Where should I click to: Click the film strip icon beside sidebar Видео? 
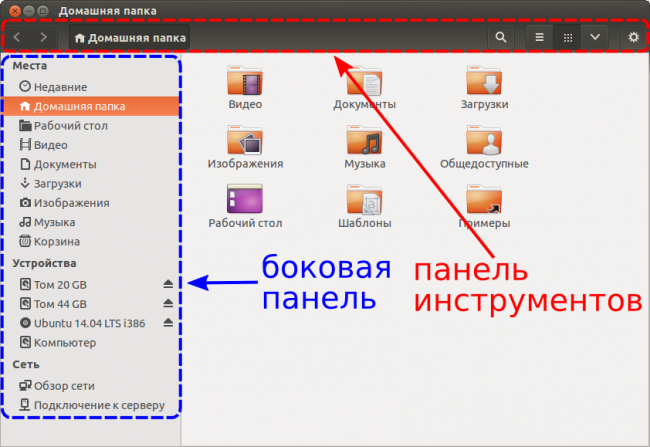[x=25, y=144]
